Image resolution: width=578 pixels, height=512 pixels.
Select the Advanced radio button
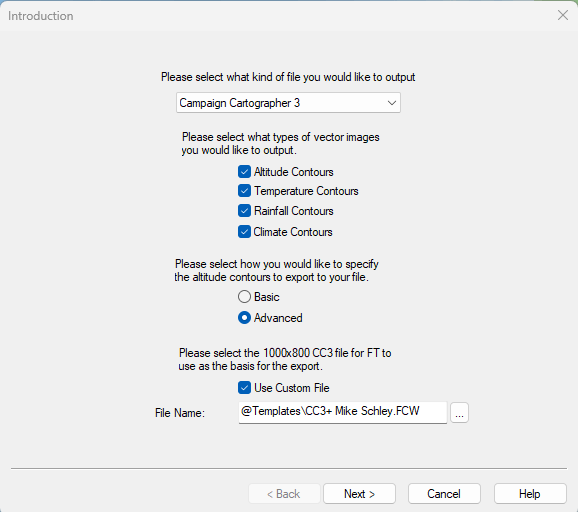244,318
